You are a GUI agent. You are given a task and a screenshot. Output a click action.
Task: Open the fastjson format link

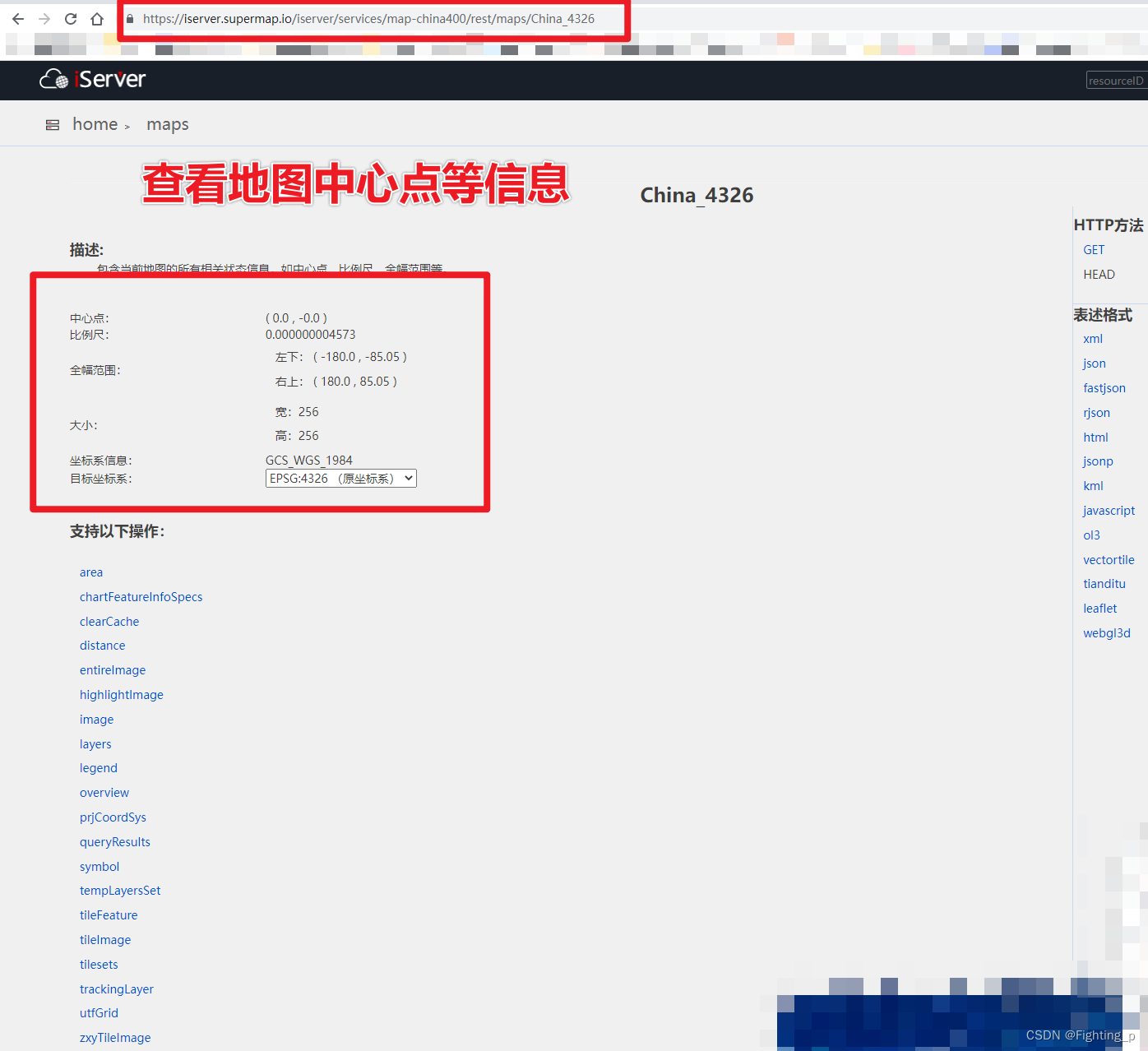(1104, 388)
